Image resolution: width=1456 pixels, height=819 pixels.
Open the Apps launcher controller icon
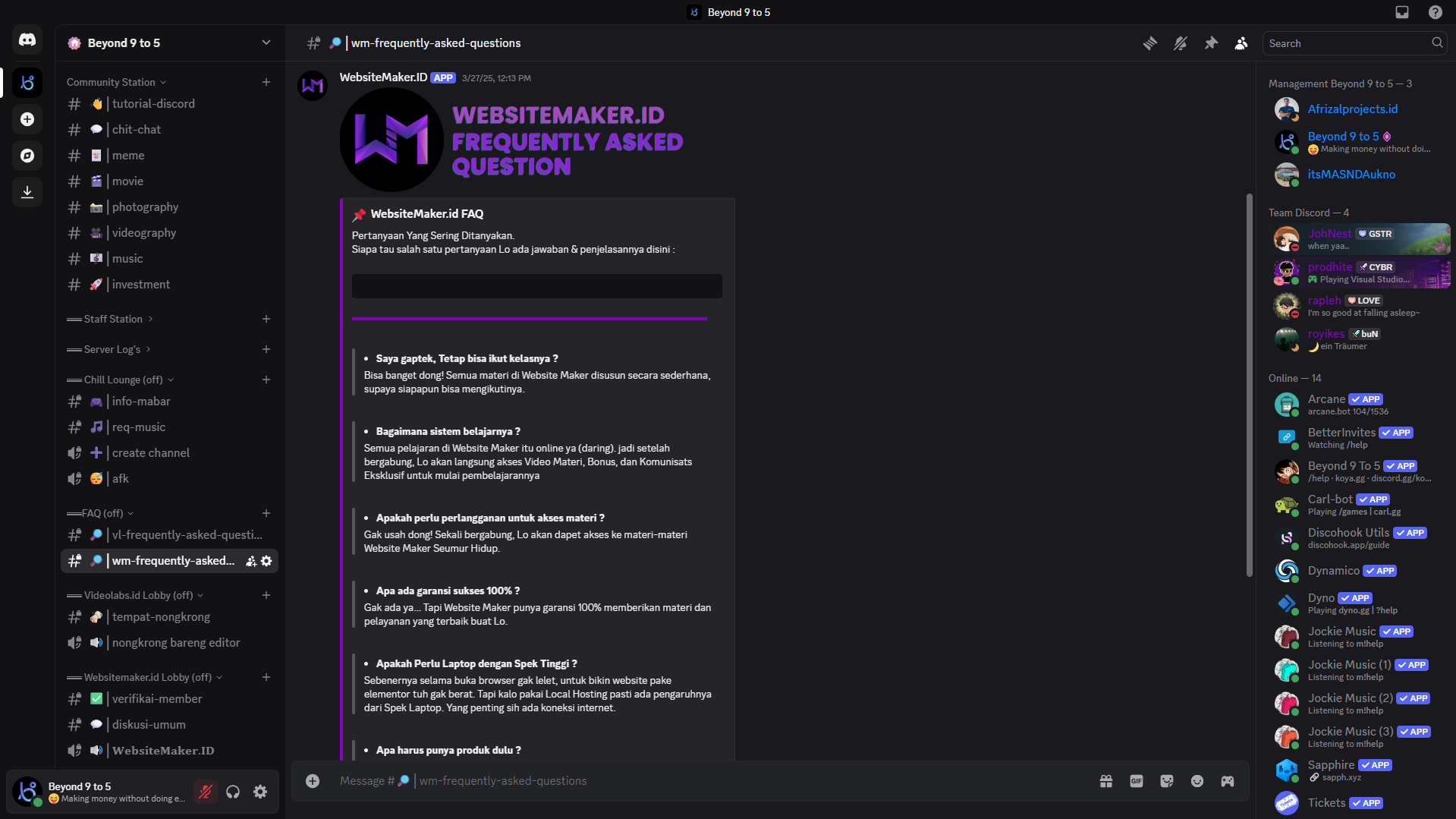(1228, 781)
